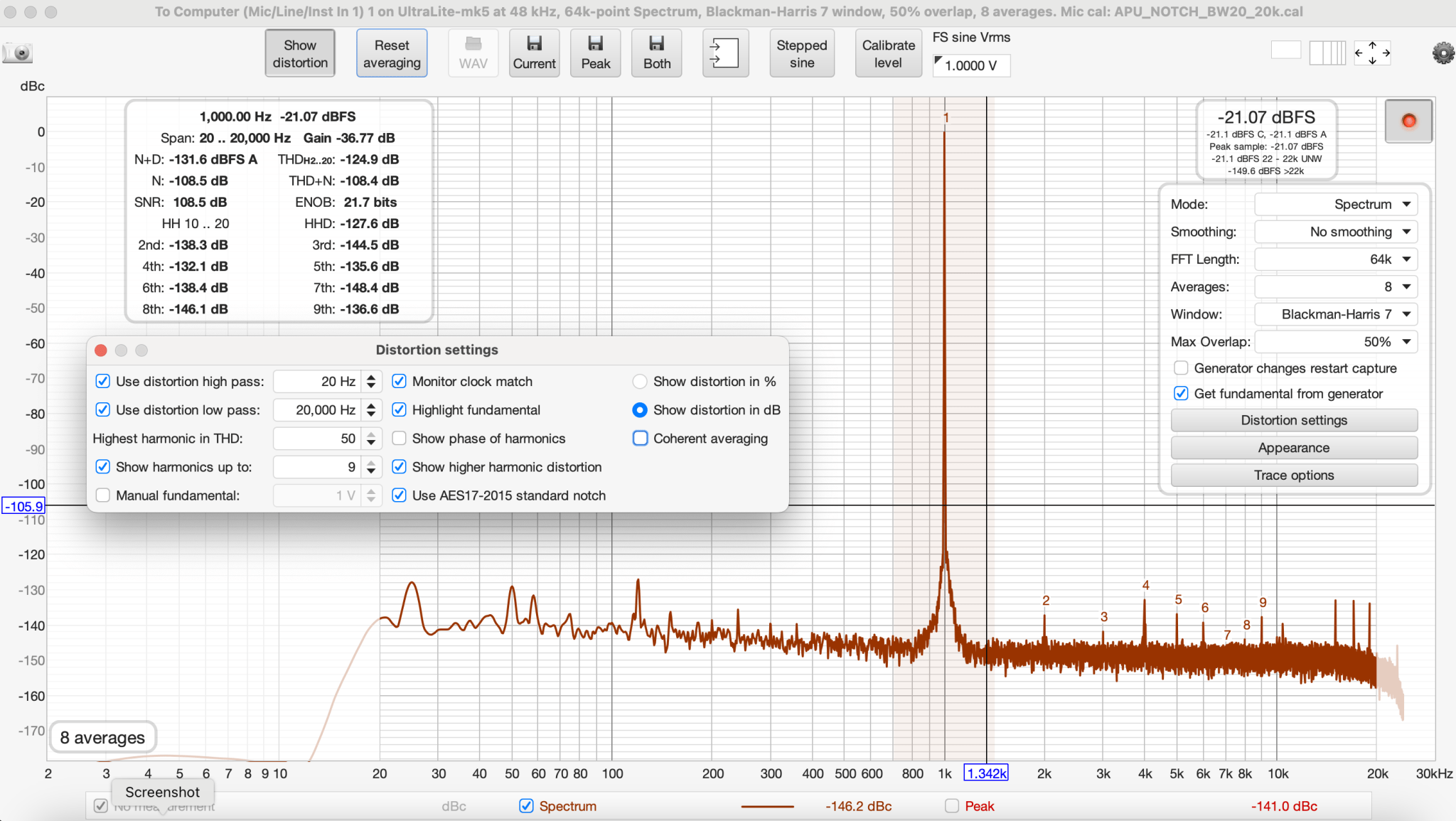
Task: Open Stepped sine measurement
Action: (x=802, y=53)
